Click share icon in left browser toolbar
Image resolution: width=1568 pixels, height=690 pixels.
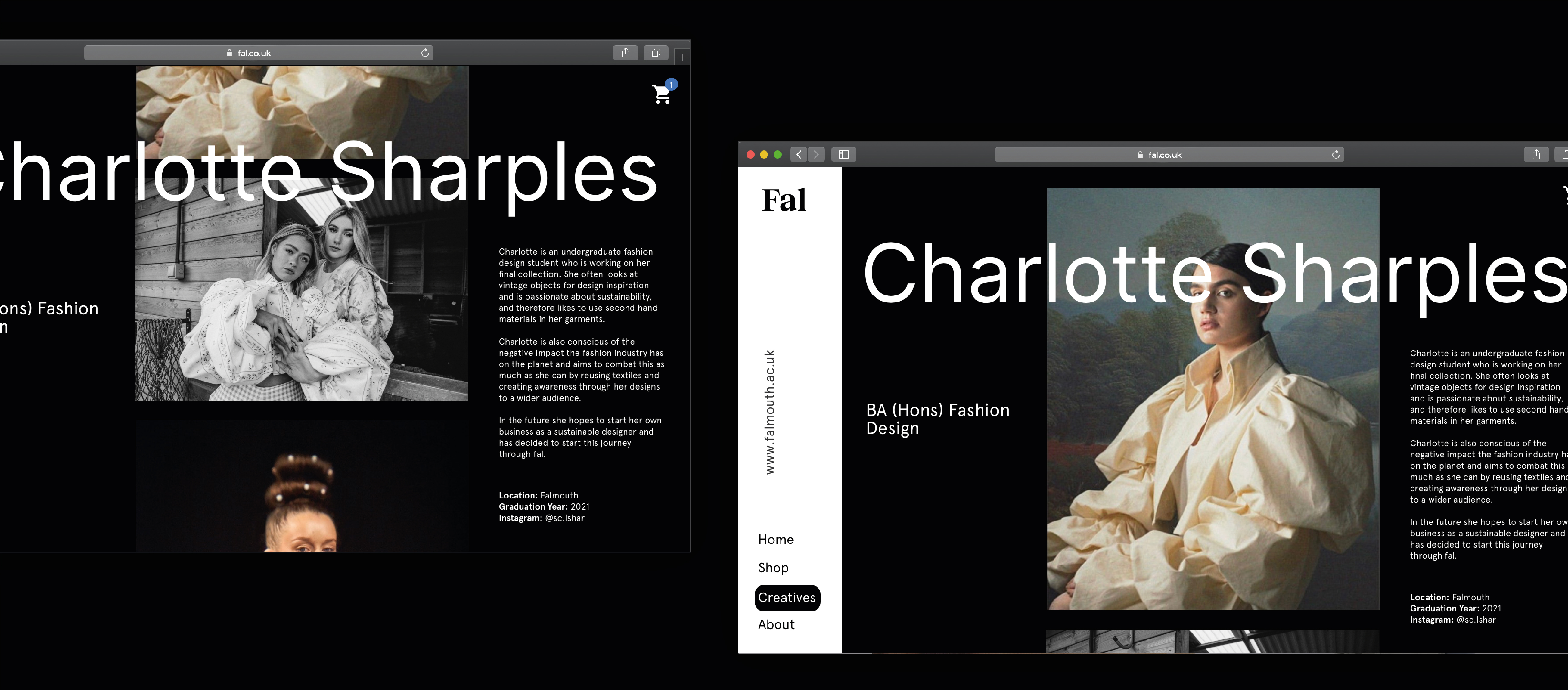coord(625,53)
